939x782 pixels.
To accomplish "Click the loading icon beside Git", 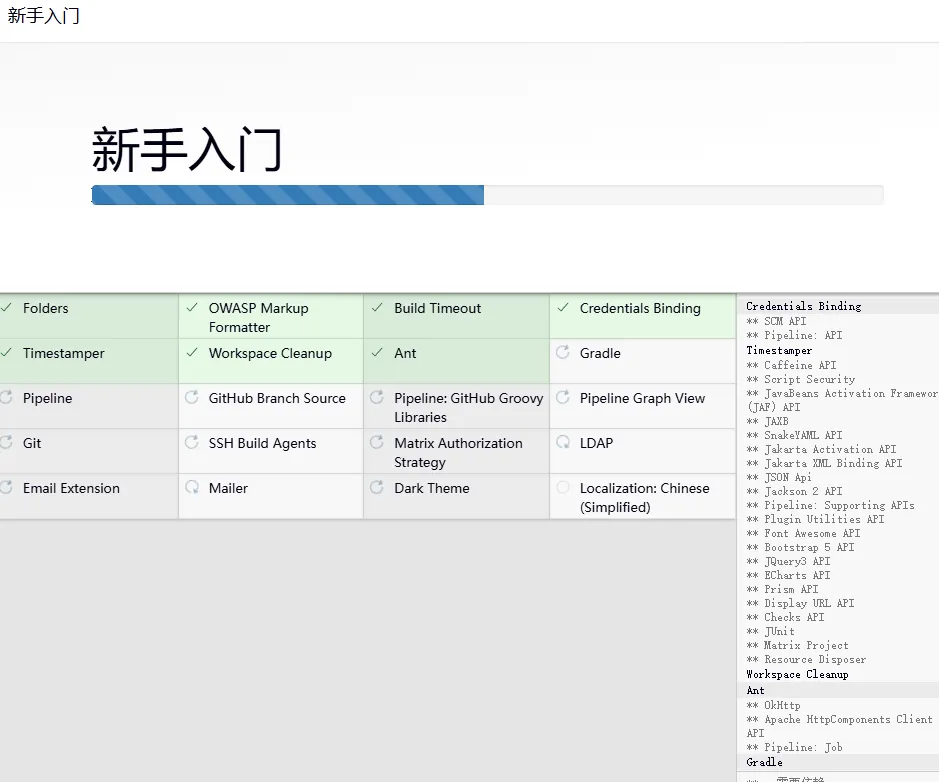I will pyautogui.click(x=6, y=442).
